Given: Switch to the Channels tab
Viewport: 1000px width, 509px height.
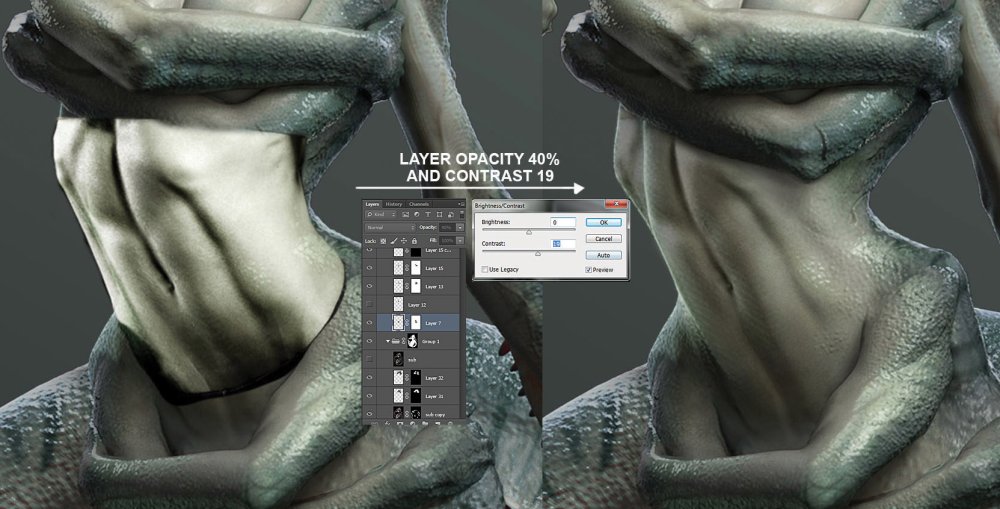Looking at the screenshot, I should pyautogui.click(x=419, y=204).
